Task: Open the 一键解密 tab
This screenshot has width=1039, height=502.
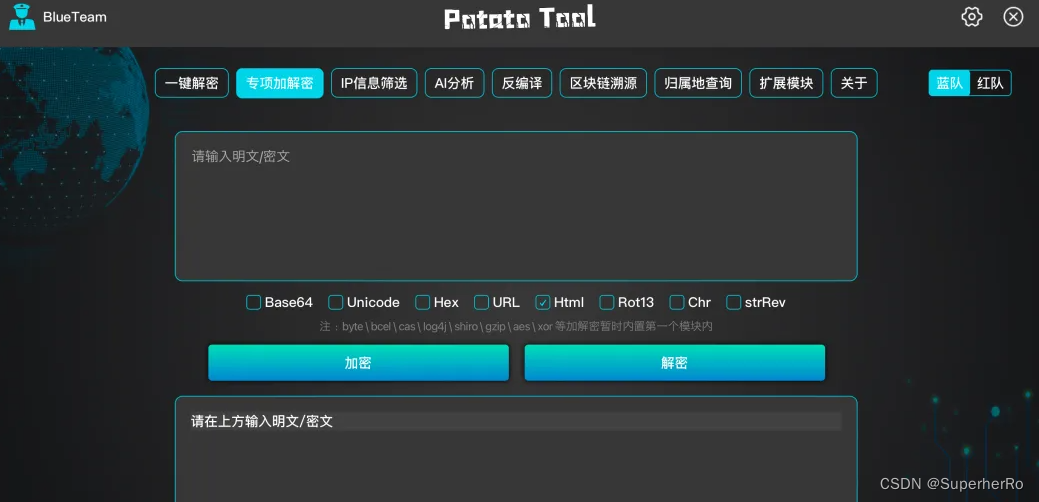Action: 191,83
